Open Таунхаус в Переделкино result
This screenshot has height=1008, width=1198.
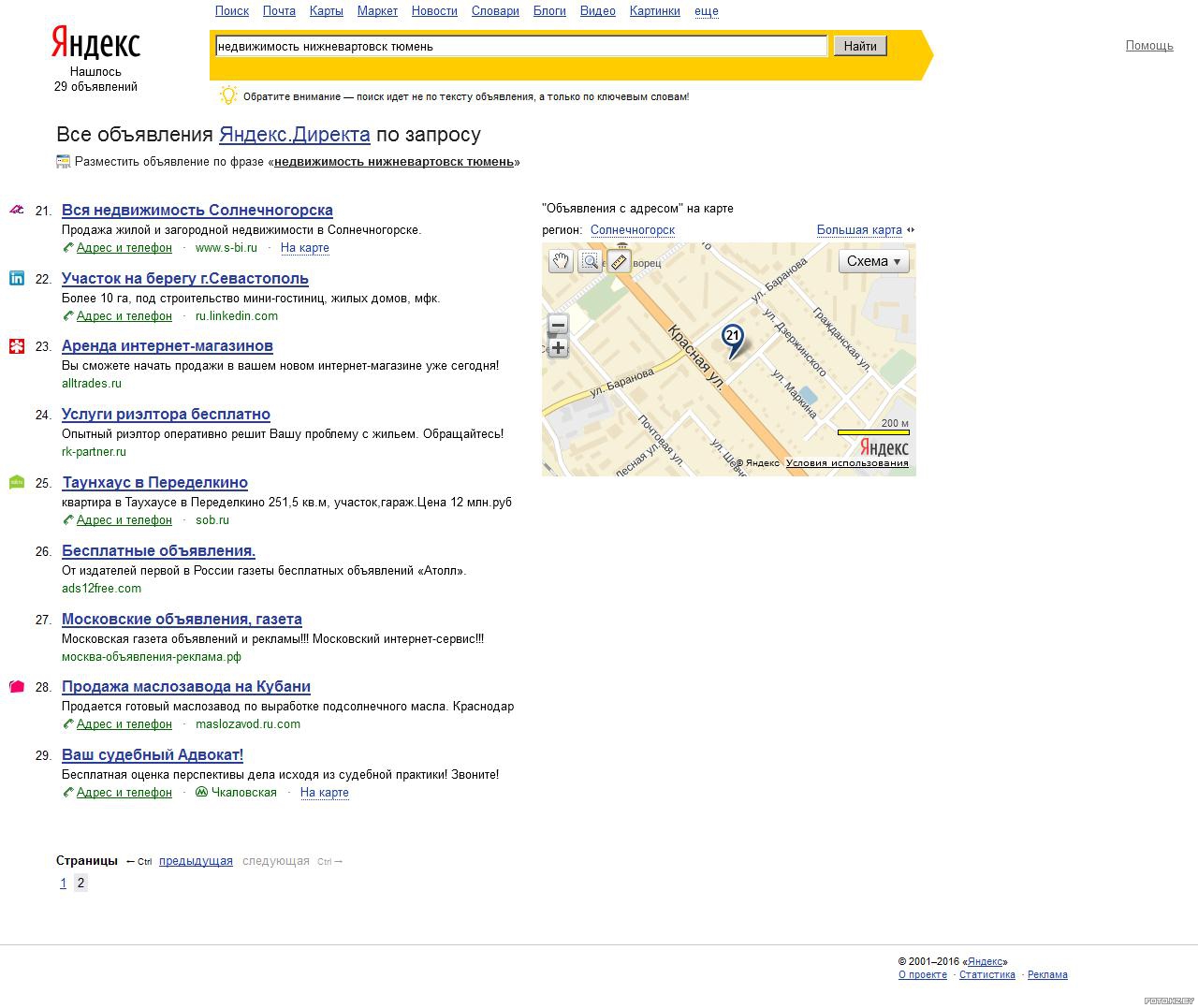(155, 482)
